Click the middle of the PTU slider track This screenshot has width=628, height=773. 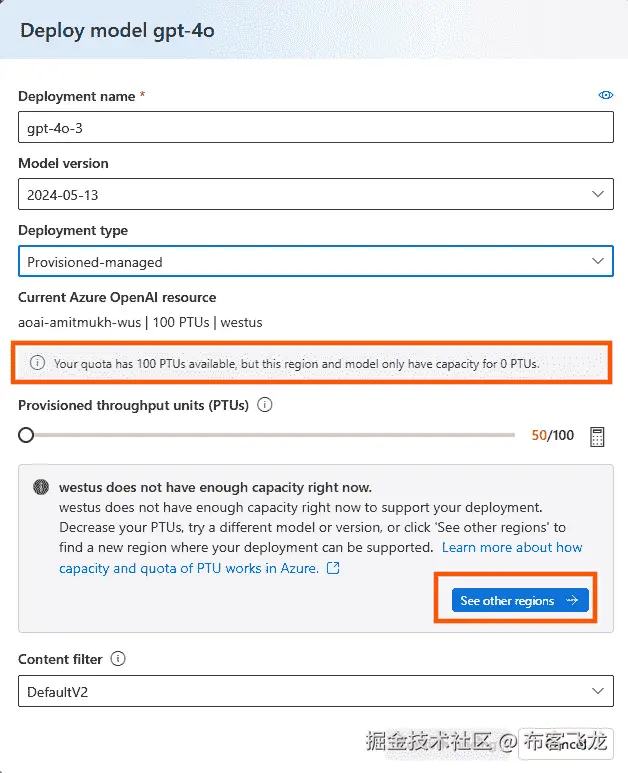(x=270, y=435)
